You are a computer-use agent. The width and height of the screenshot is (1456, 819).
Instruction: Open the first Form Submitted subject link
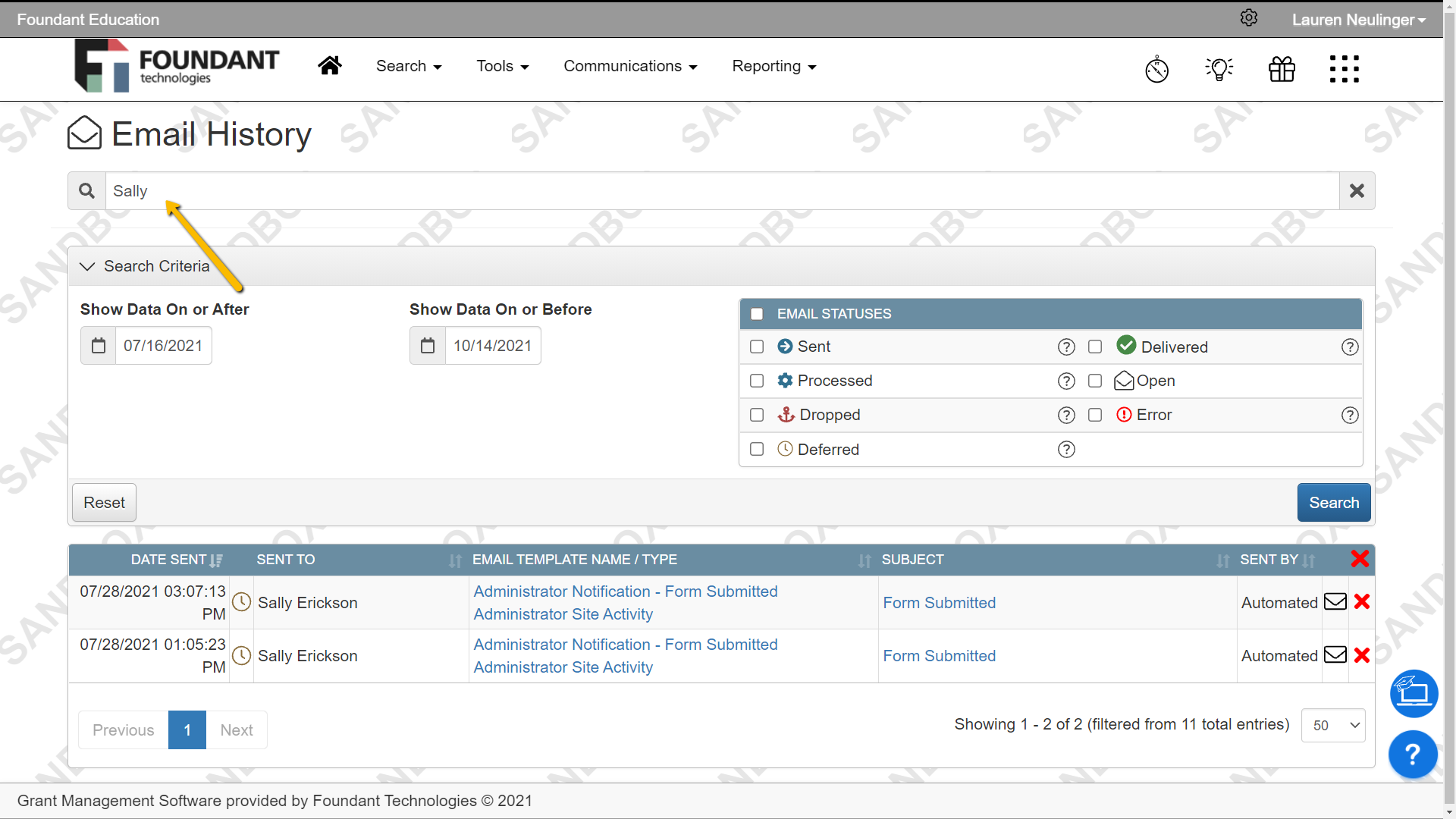click(x=939, y=602)
